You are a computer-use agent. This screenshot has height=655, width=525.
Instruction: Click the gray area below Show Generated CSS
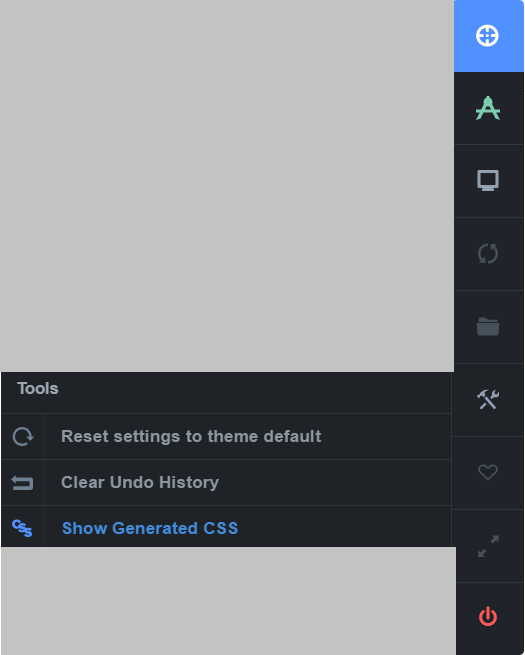coord(228,601)
